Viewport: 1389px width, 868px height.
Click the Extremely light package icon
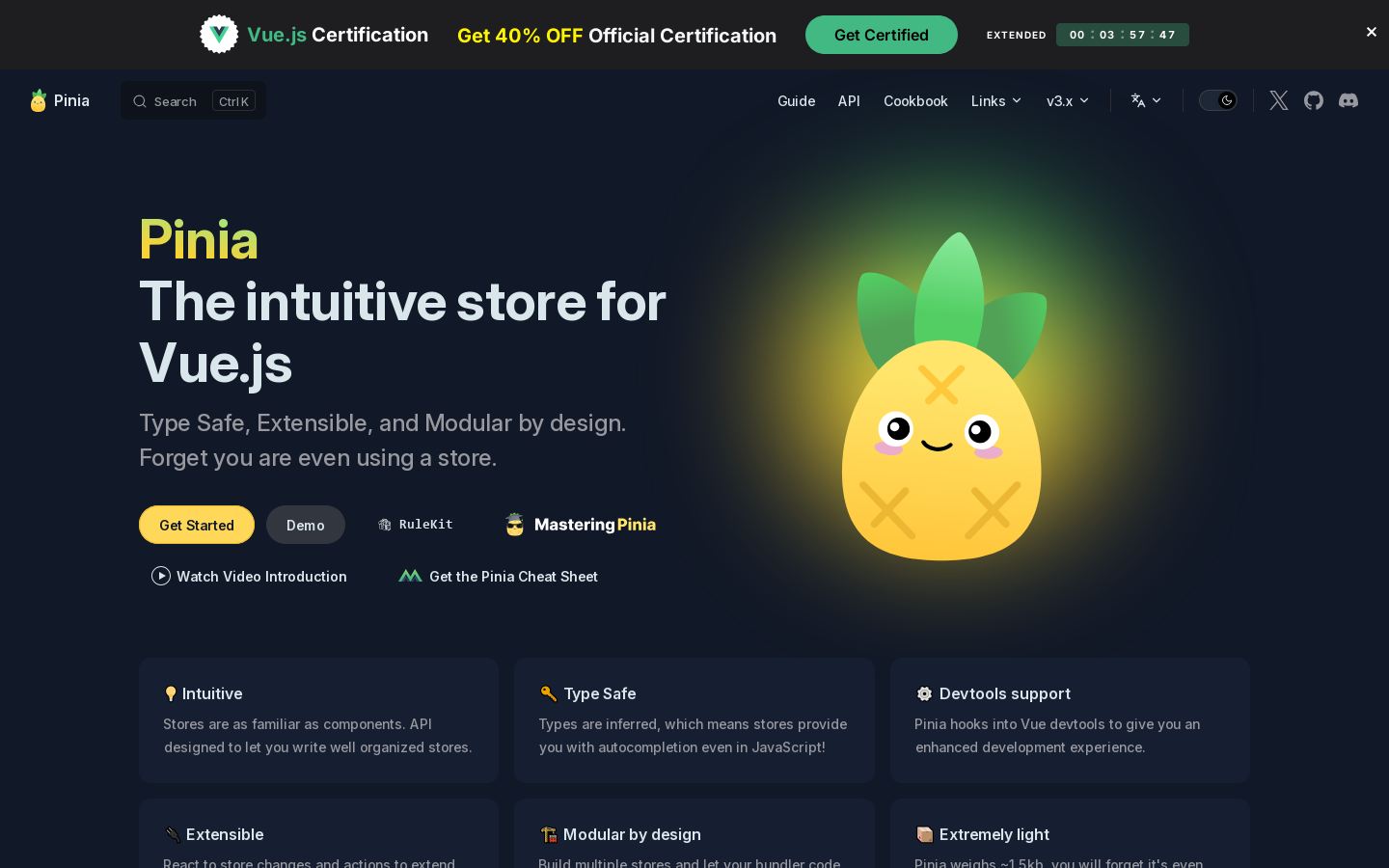pos(924,834)
